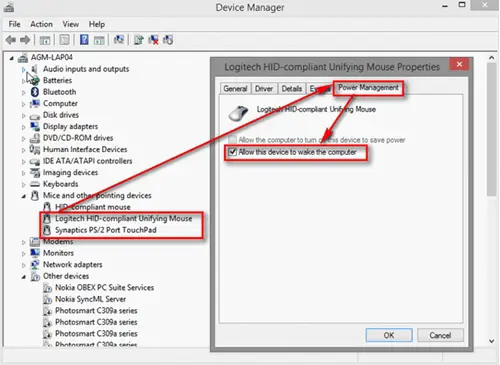Click the Back arrow toolbar icon
Viewport: 500px width, 365px height.
pyautogui.click(x=11, y=40)
